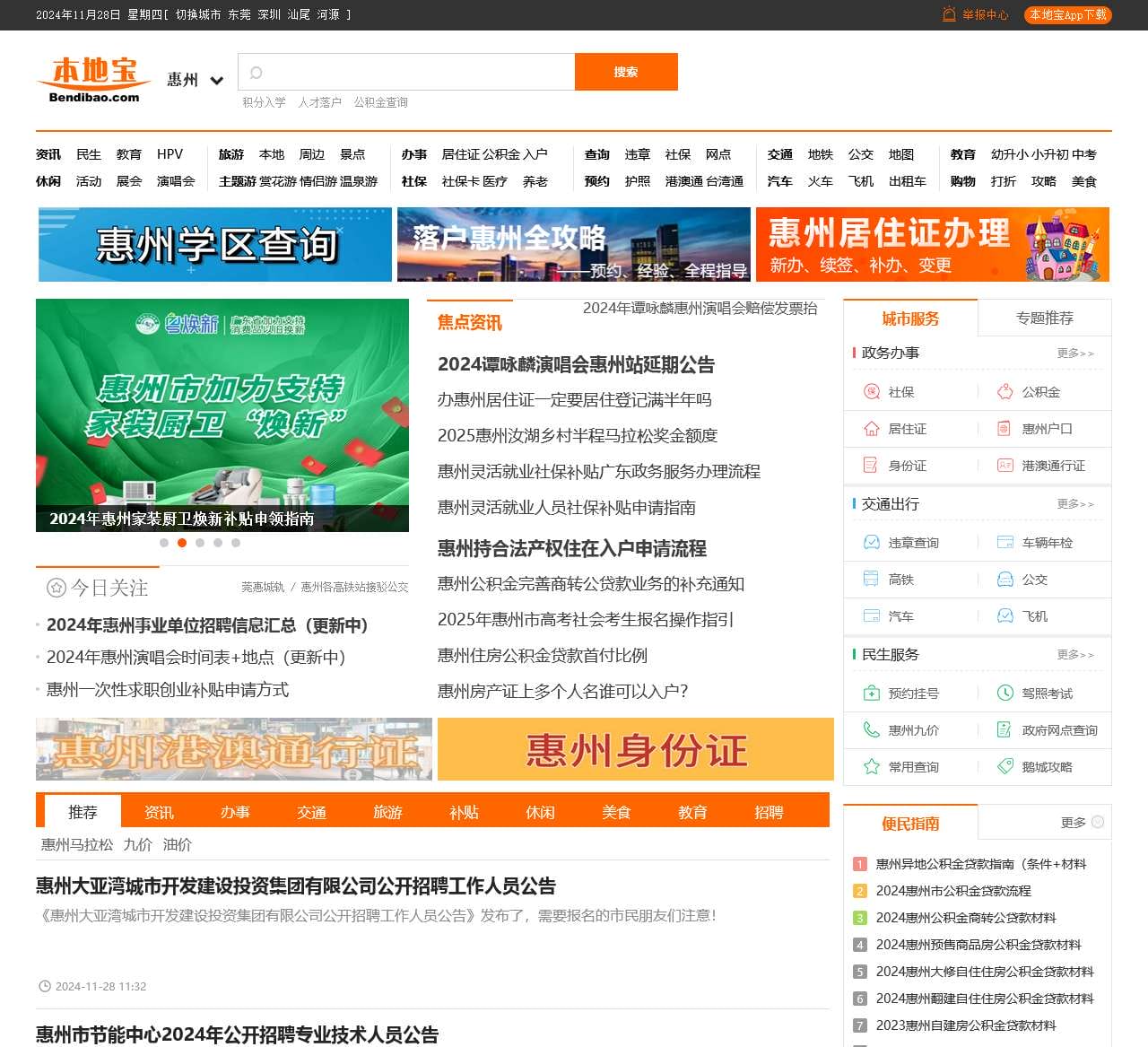Click the 高铁 ticket icon
This screenshot has width=1148, height=1047.
coord(870,579)
